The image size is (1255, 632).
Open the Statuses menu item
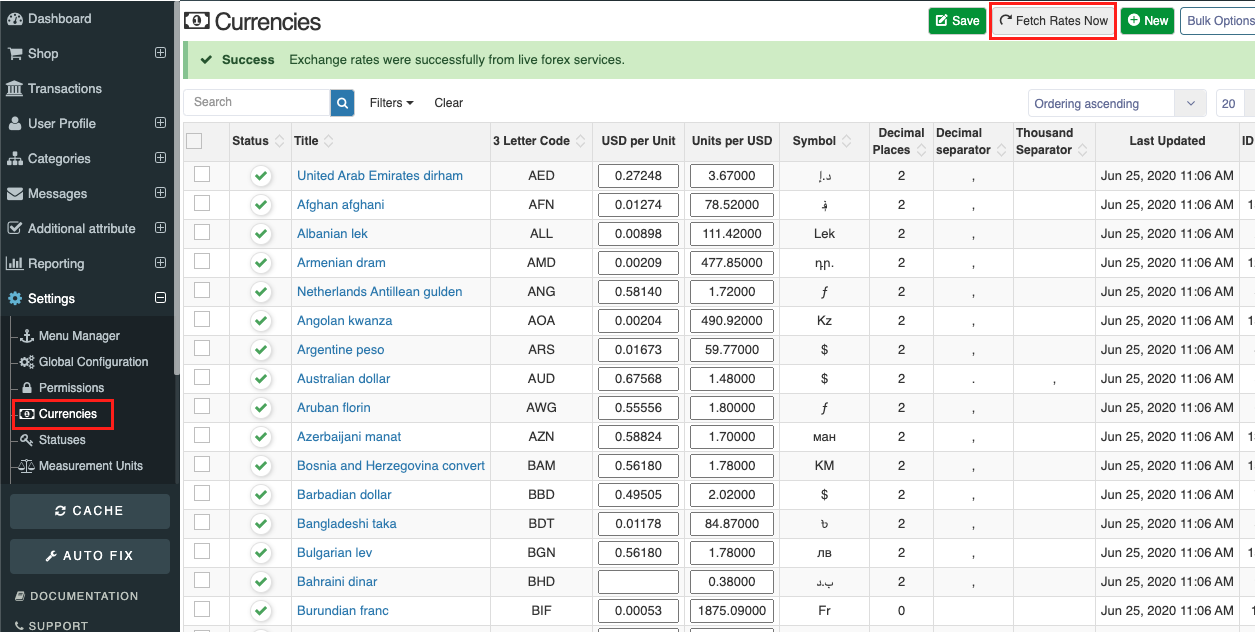tap(64, 439)
